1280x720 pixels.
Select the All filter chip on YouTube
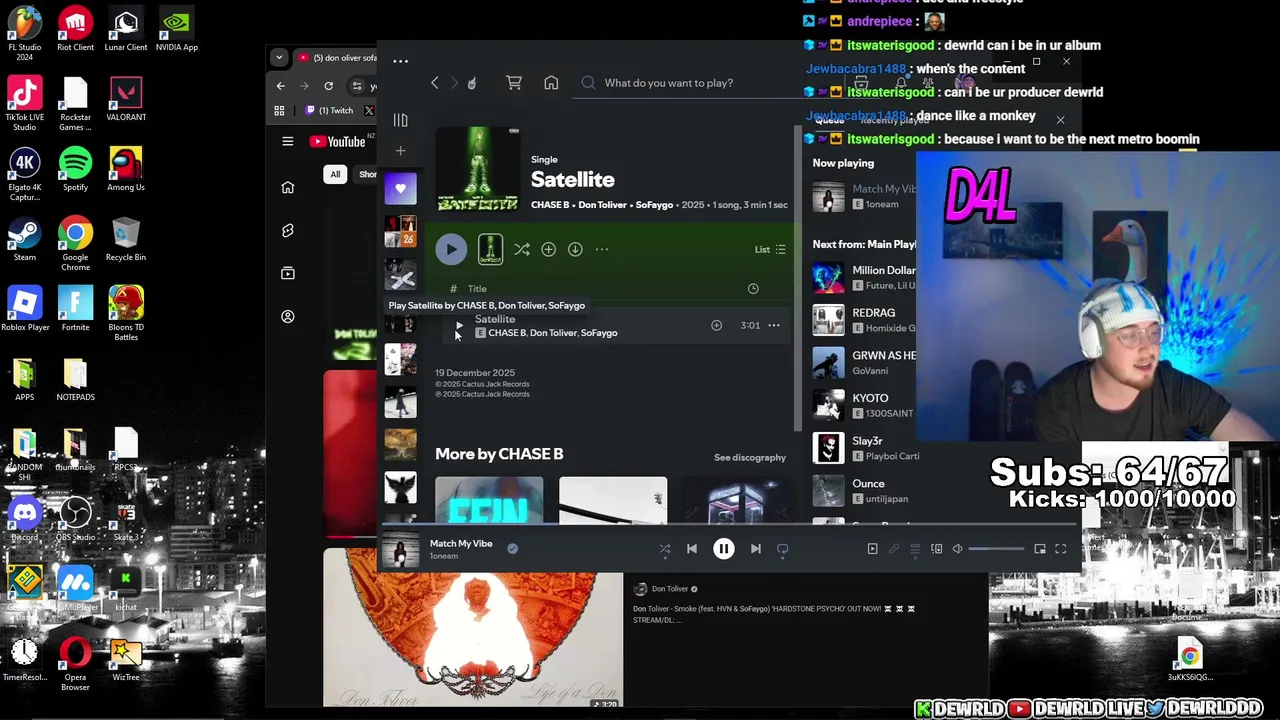tap(335, 174)
